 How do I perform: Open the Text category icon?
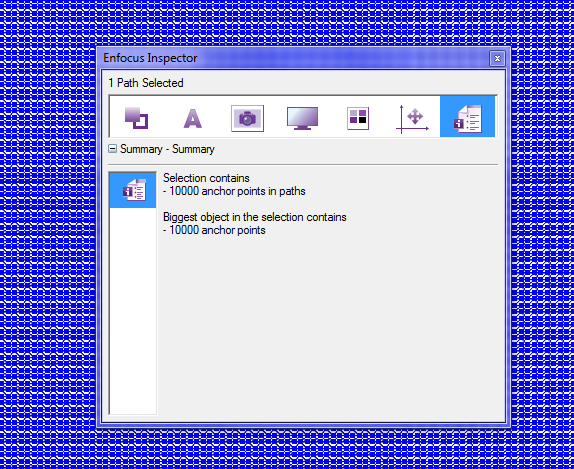pos(193,118)
